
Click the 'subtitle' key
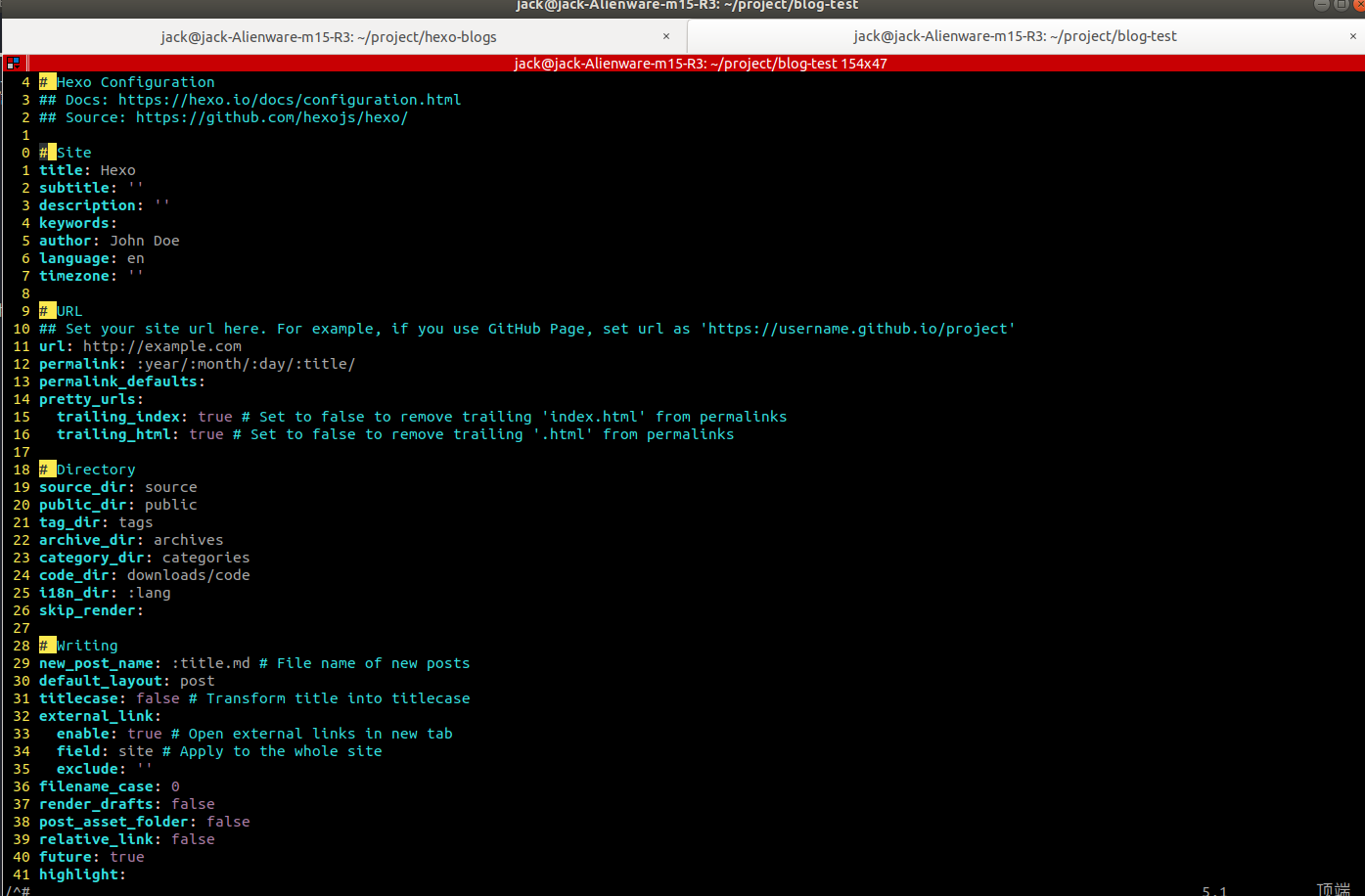pos(74,188)
